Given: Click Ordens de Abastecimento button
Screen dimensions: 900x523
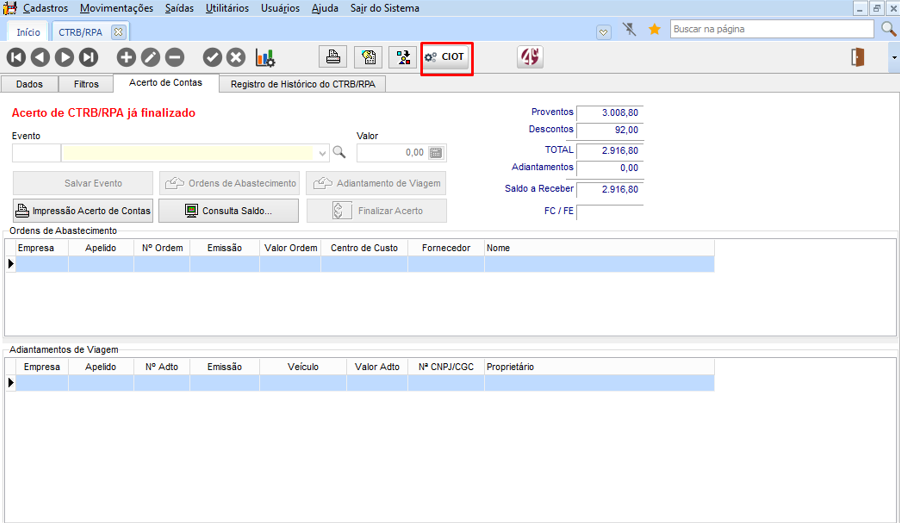Looking at the screenshot, I should 230,183.
